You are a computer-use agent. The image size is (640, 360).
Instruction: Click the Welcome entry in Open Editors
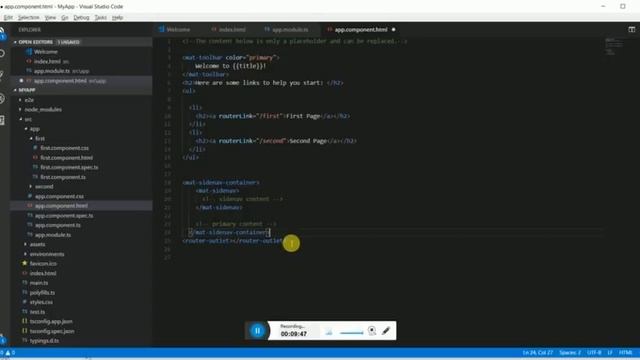pos(46,52)
